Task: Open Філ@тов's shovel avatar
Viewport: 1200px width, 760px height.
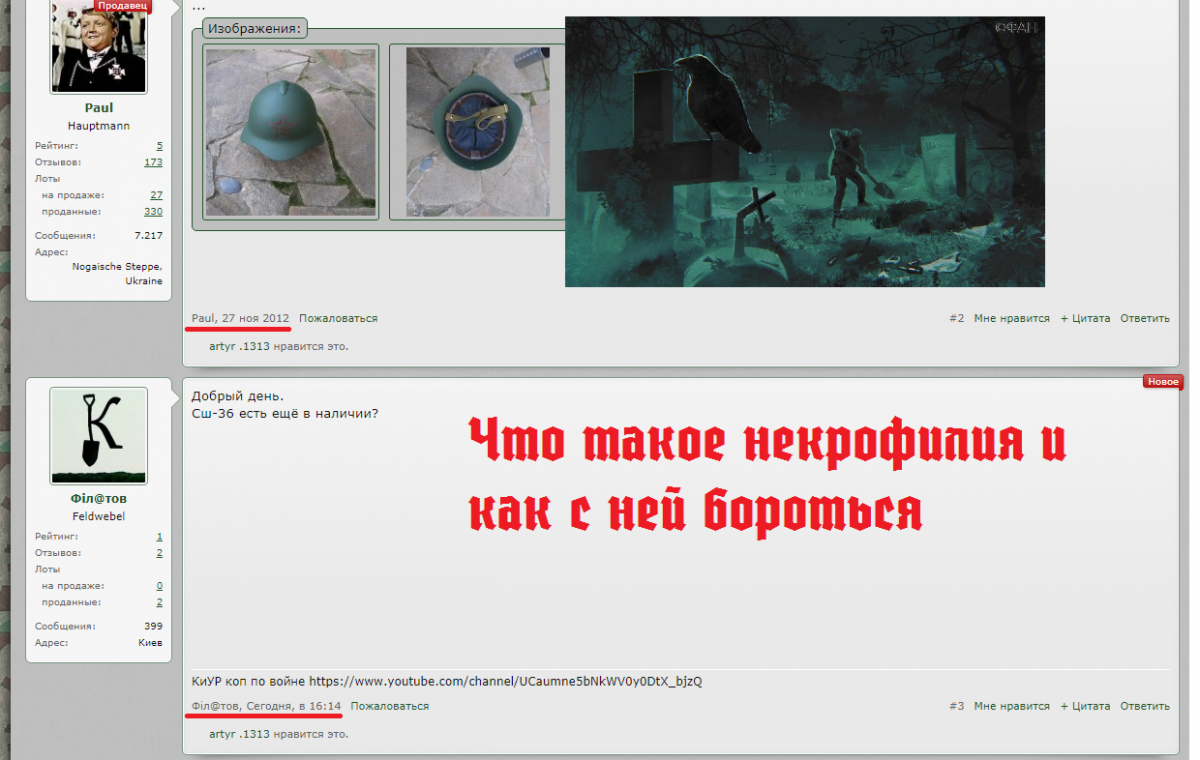Action: (x=98, y=435)
